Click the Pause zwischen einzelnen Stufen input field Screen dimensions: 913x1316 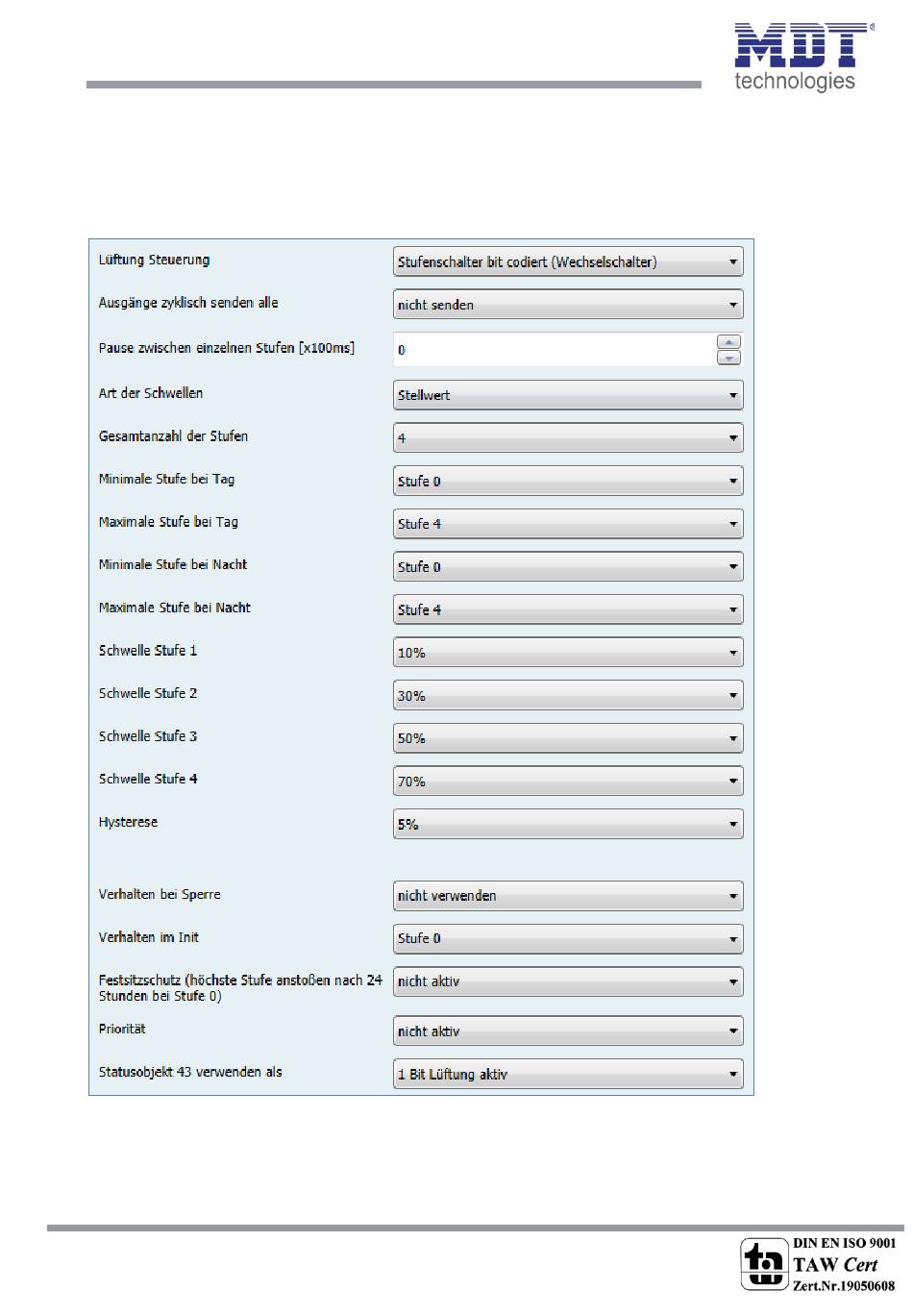tap(555, 350)
